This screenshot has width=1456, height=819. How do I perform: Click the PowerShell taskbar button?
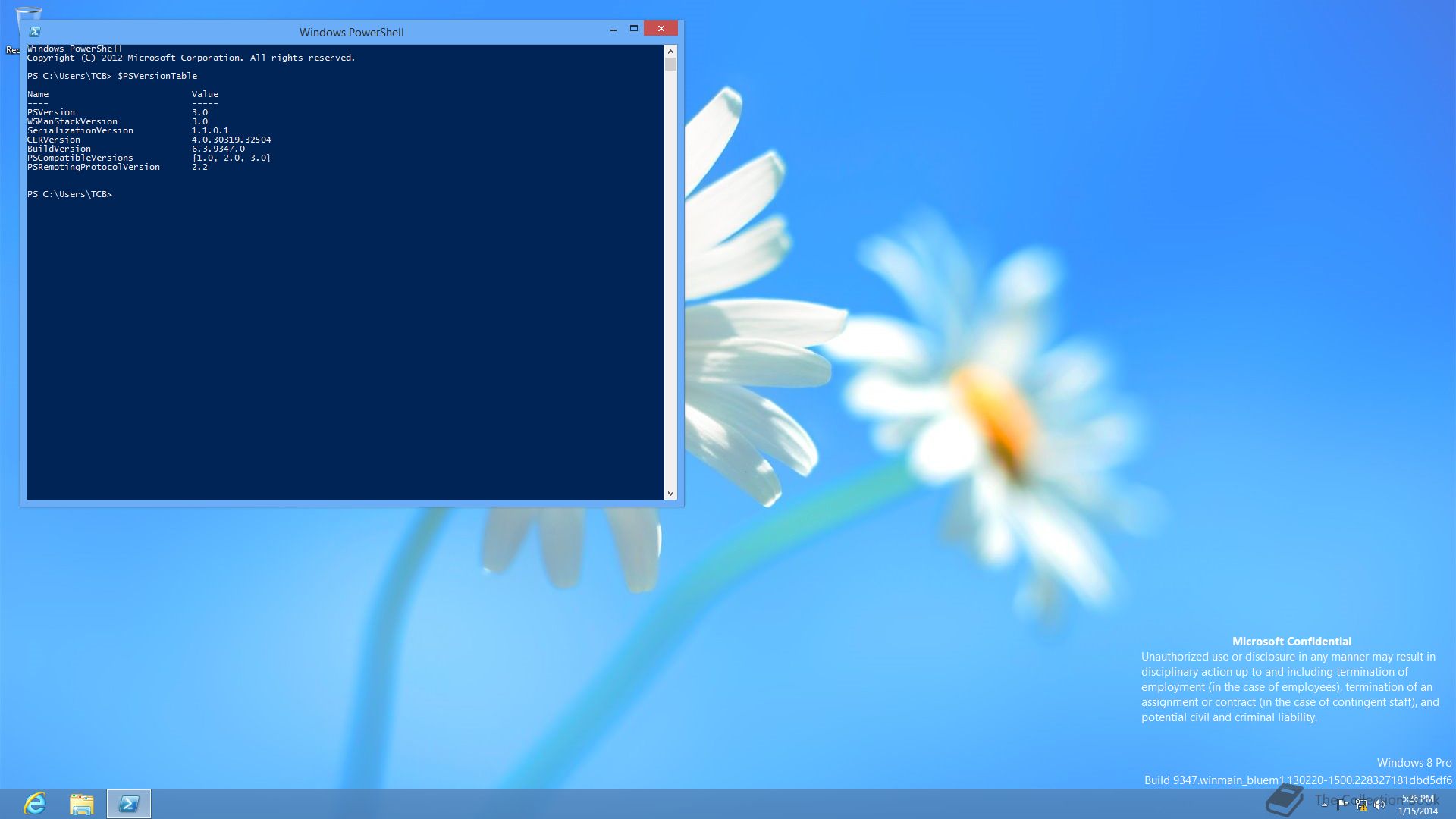[x=129, y=804]
